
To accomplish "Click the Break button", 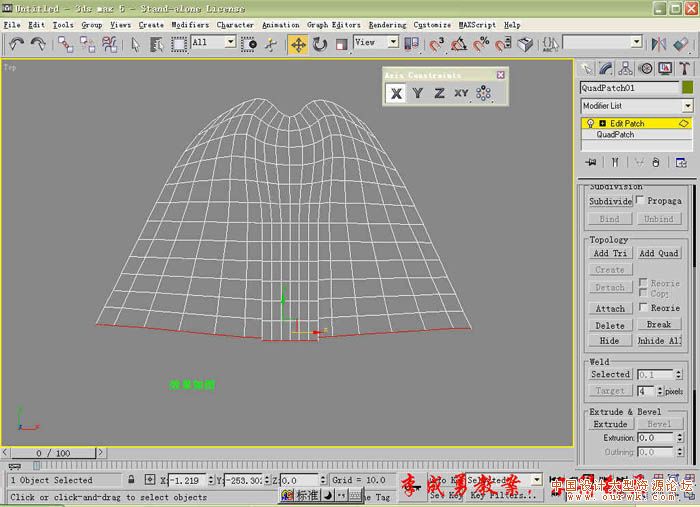I will click(x=659, y=324).
